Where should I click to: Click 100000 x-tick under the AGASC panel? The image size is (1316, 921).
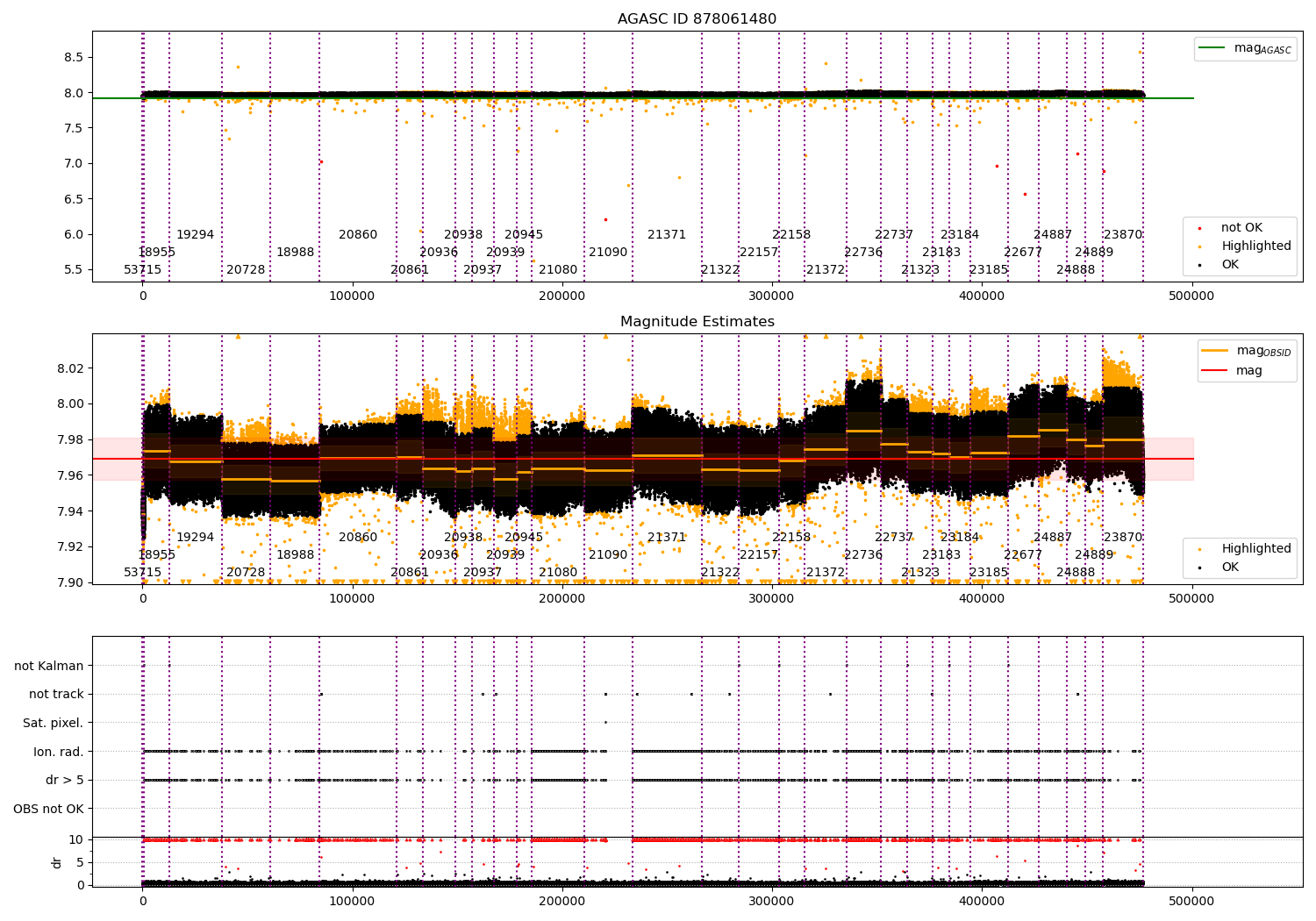coord(353,296)
